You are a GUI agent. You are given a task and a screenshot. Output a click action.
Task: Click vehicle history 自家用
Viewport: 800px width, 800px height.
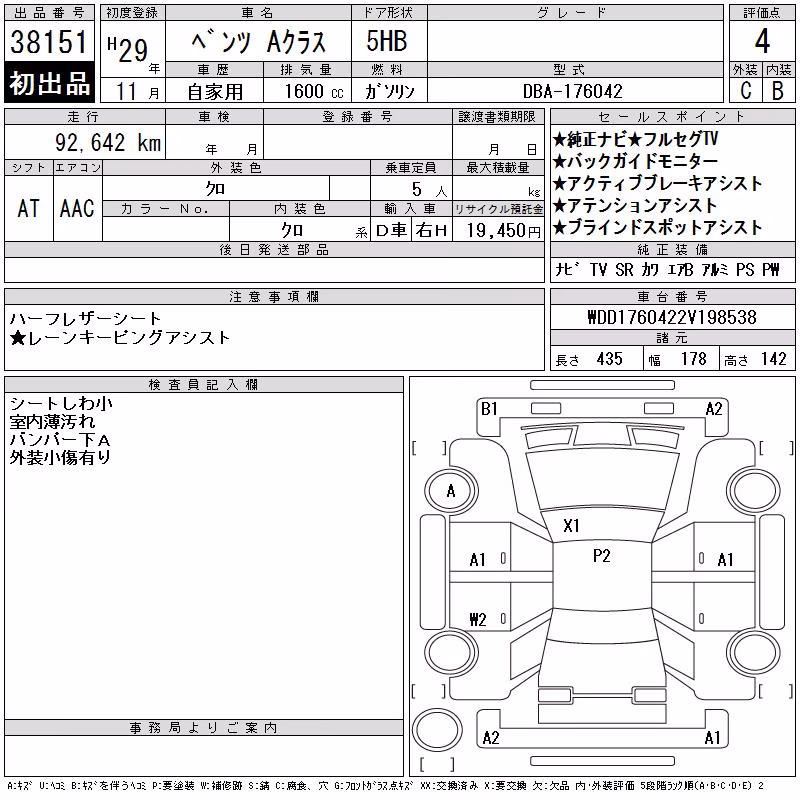(215, 92)
